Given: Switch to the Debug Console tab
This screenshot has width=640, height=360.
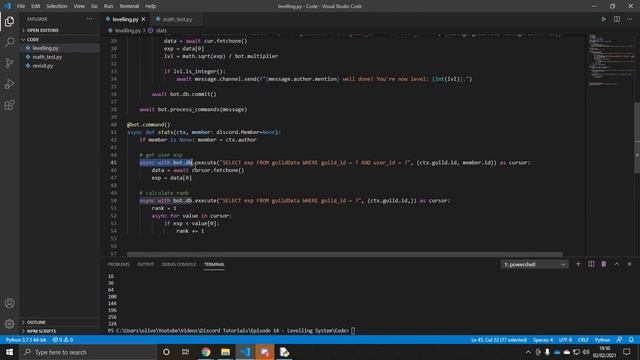Looking at the screenshot, I should click(x=179, y=264).
